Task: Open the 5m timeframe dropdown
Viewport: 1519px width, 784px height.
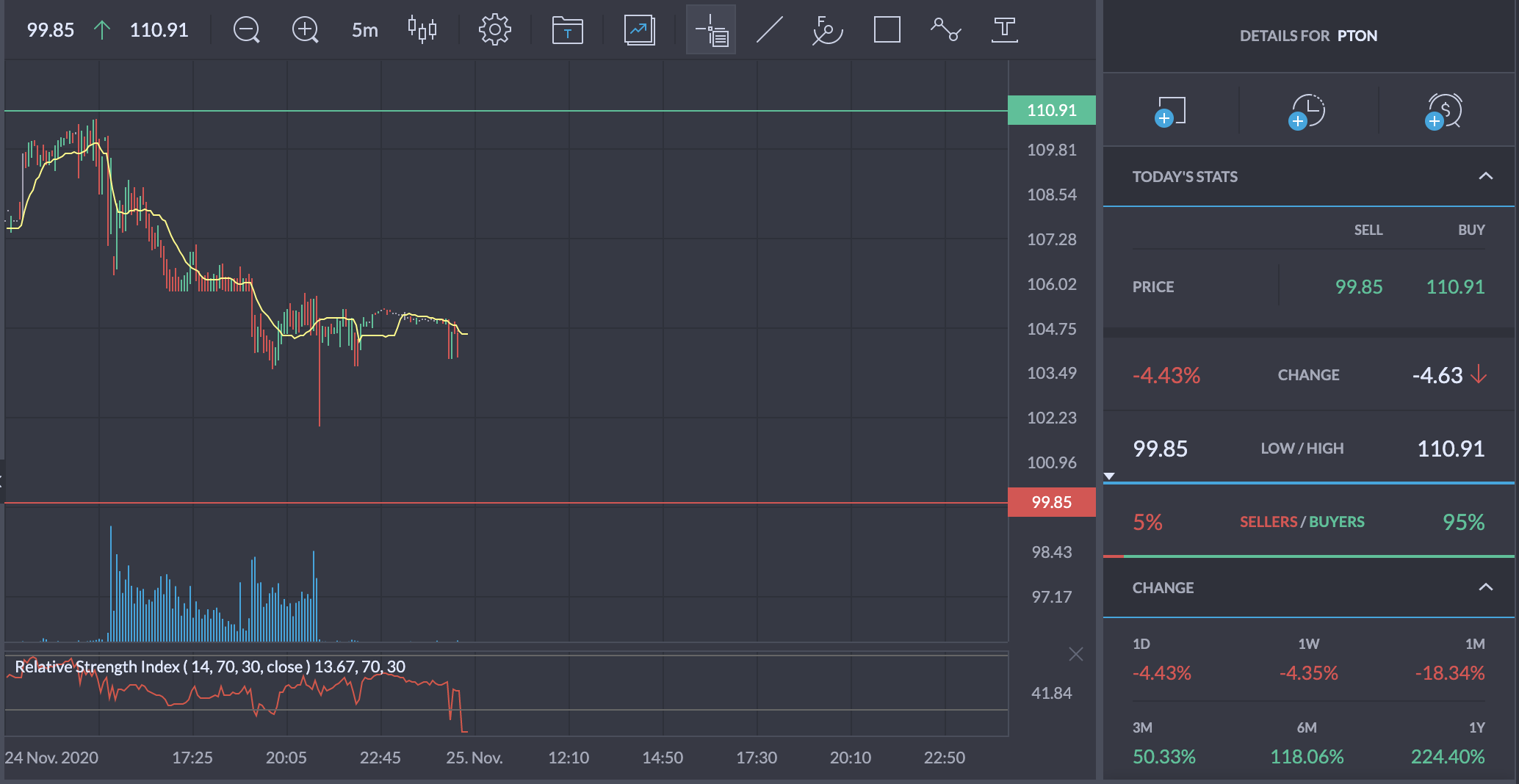Action: [x=364, y=30]
